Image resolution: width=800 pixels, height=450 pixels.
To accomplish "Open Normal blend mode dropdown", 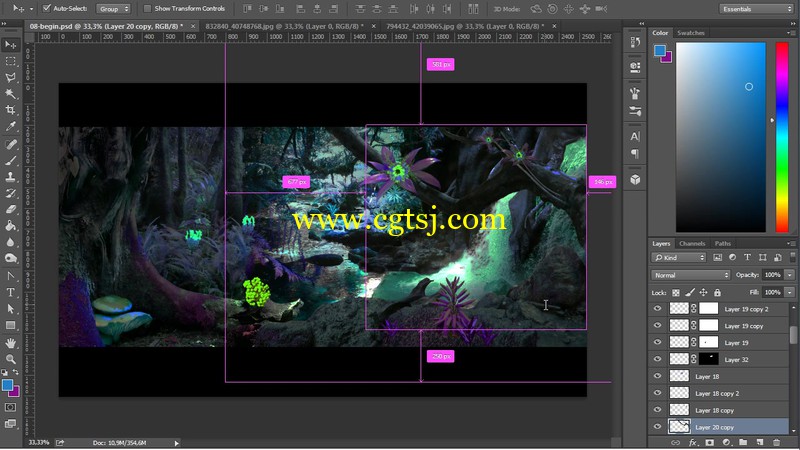I will tap(691, 275).
